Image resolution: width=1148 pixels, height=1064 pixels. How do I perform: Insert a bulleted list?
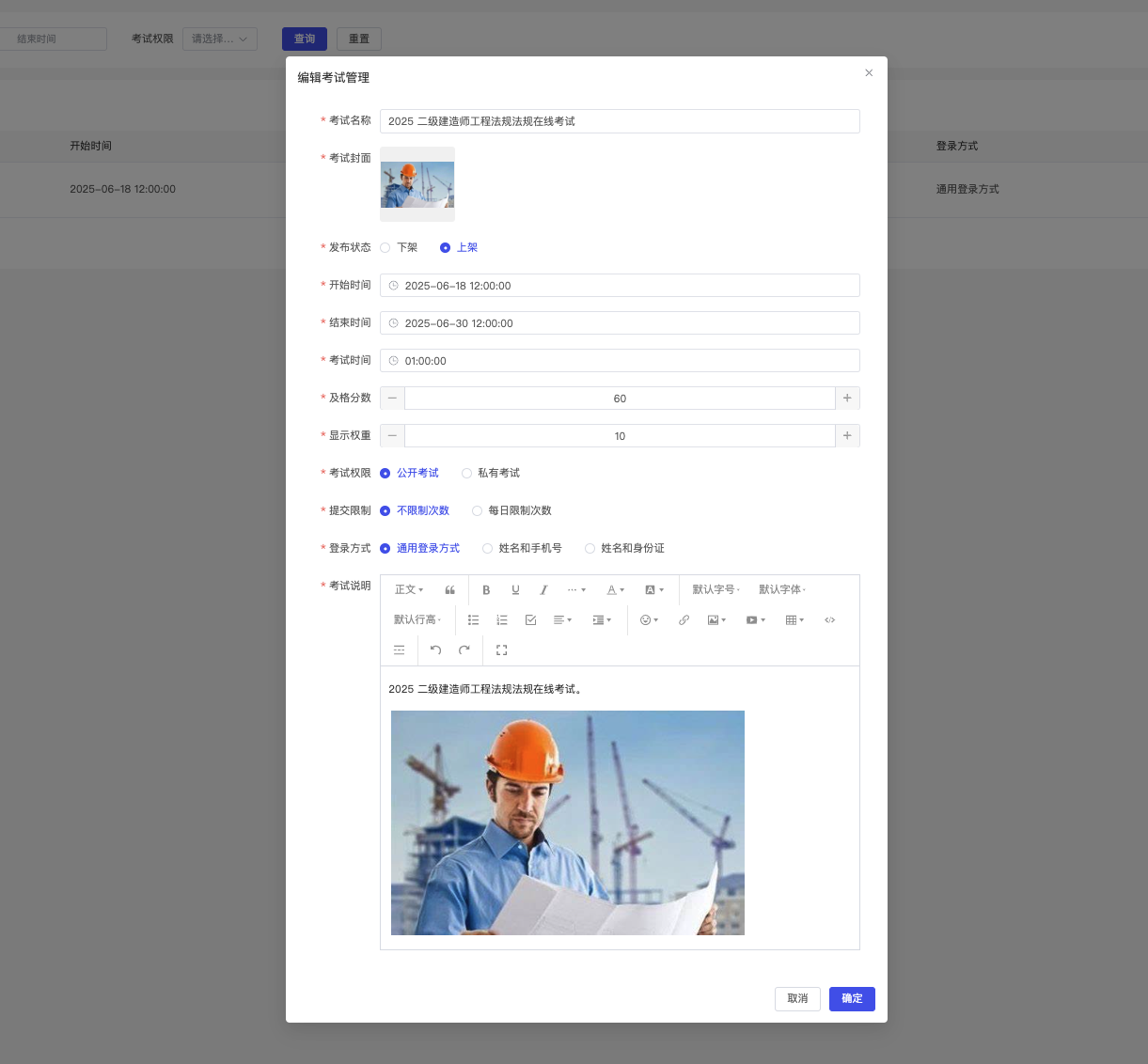click(x=473, y=620)
